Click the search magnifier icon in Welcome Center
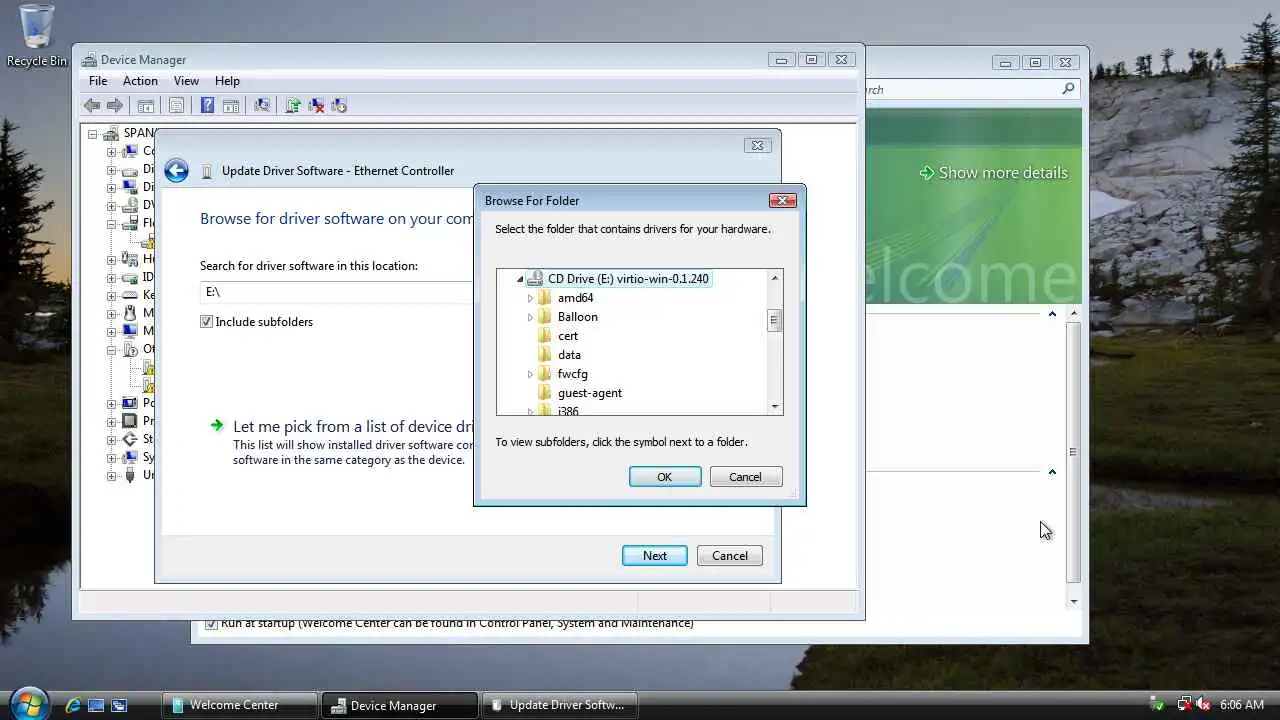 (x=1068, y=89)
